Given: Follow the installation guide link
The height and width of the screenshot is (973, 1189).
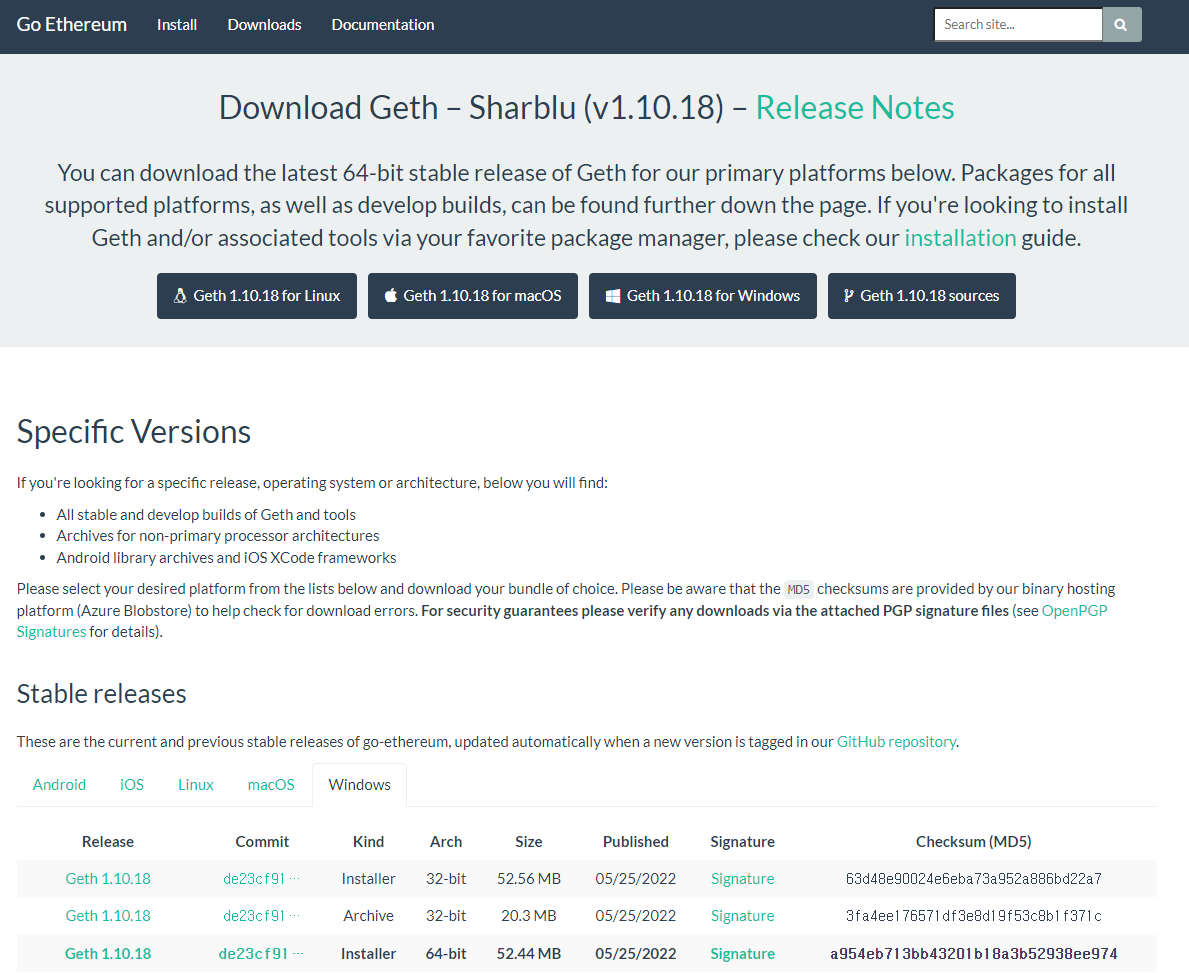Looking at the screenshot, I should point(960,238).
